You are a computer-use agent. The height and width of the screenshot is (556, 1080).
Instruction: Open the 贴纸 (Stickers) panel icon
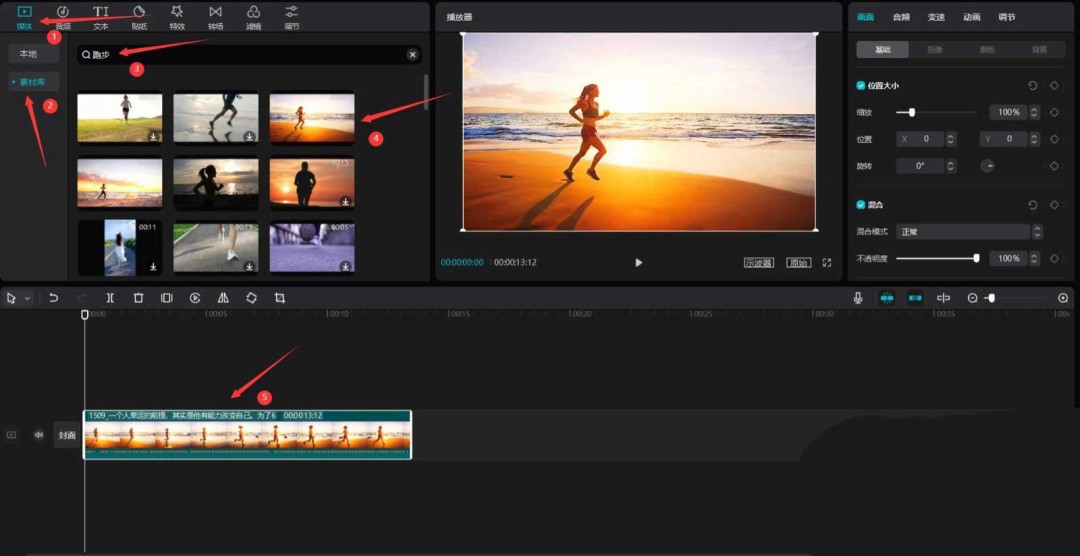pos(139,16)
